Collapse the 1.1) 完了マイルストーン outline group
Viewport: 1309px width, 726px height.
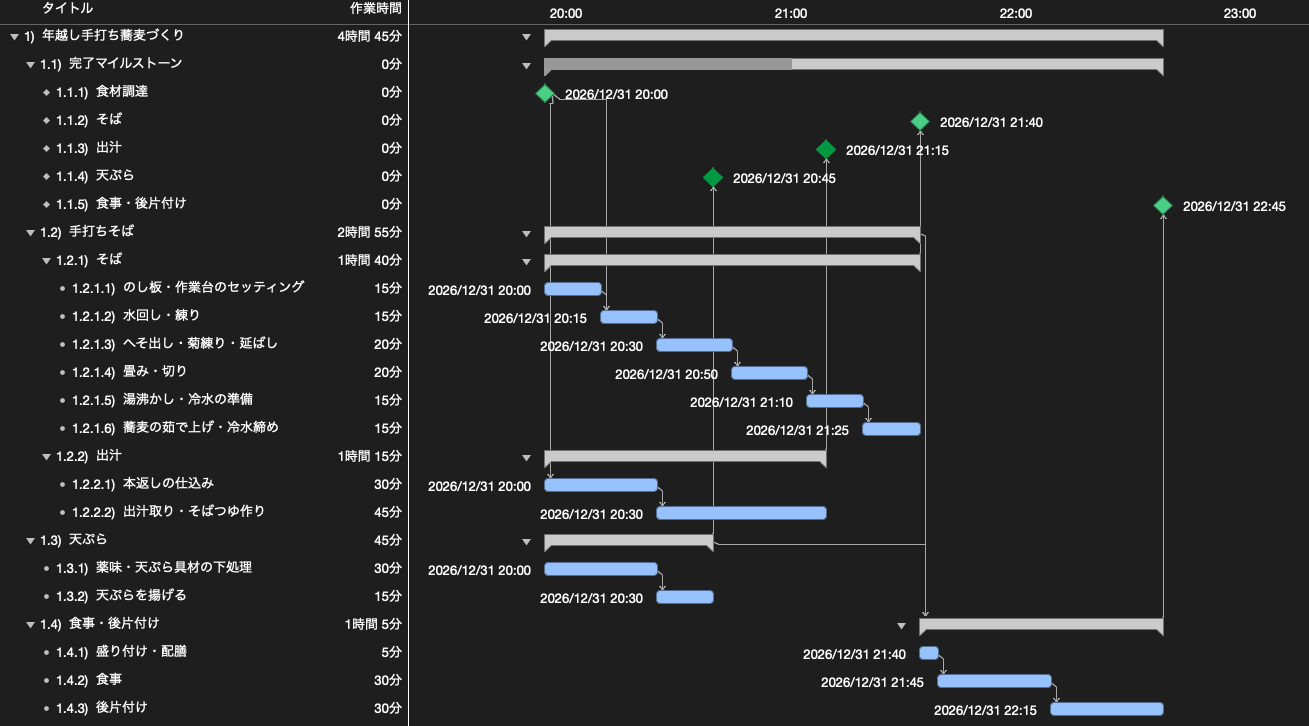coord(30,64)
